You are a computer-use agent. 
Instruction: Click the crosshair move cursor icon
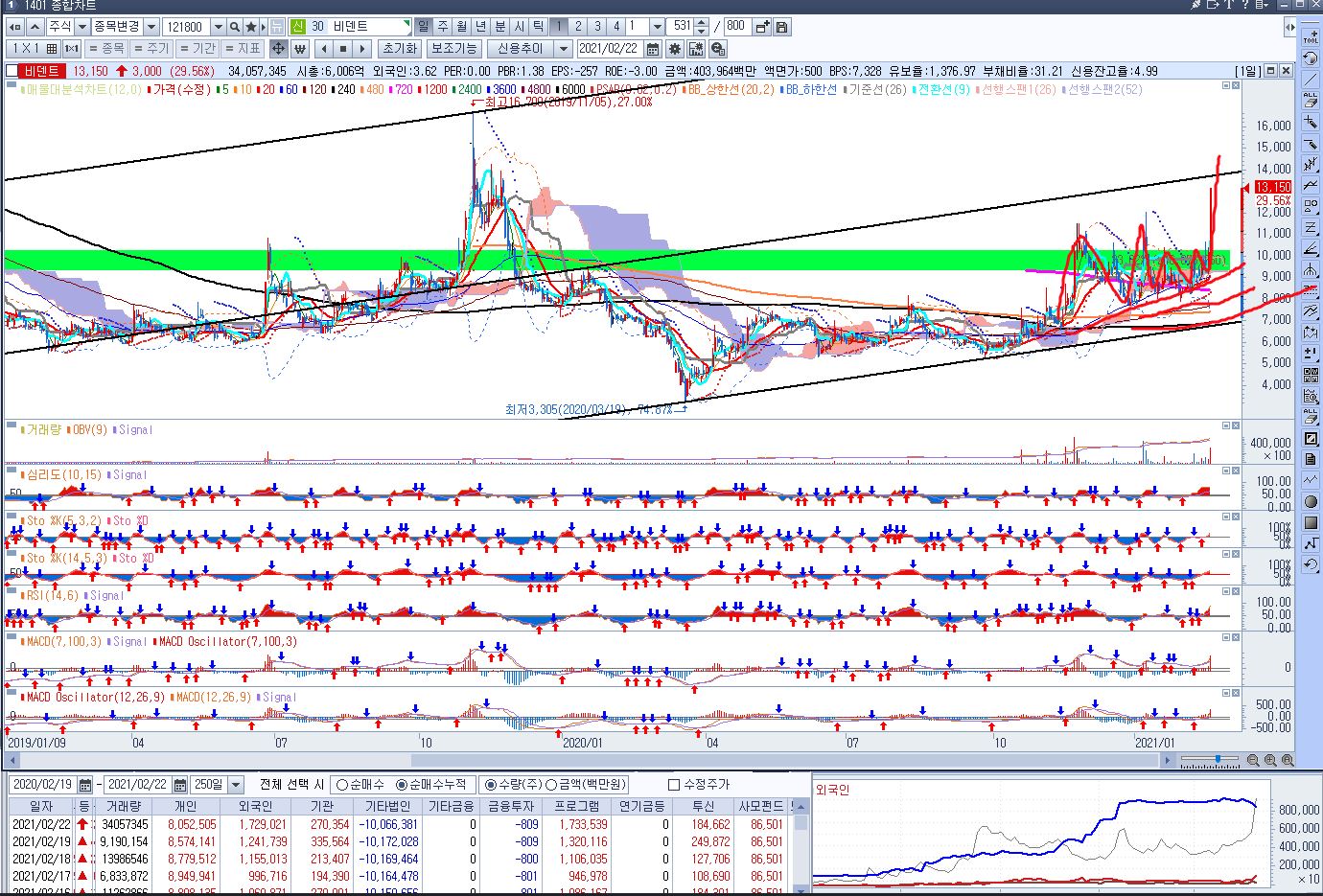[x=278, y=49]
